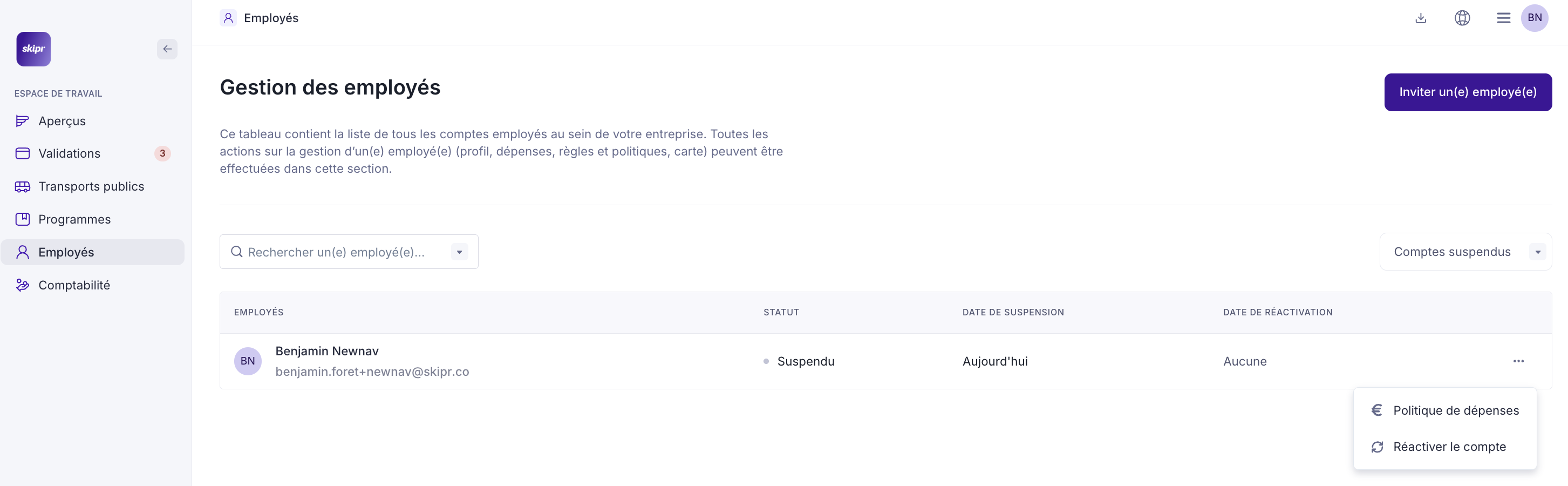Expand the employee search dropdown arrow
The height and width of the screenshot is (486, 1568).
pos(460,252)
